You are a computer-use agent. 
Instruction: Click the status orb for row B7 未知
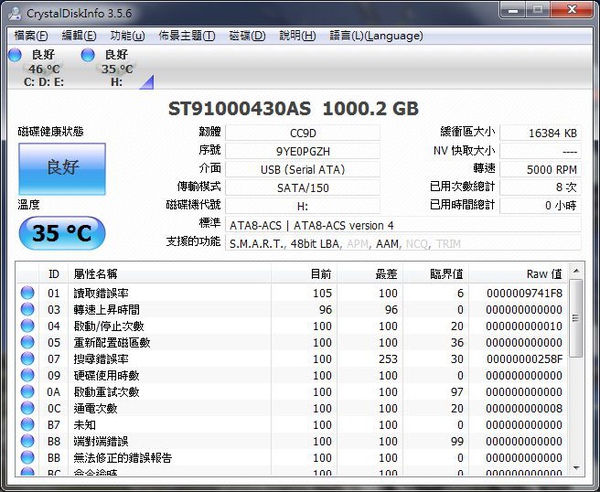tap(27, 424)
